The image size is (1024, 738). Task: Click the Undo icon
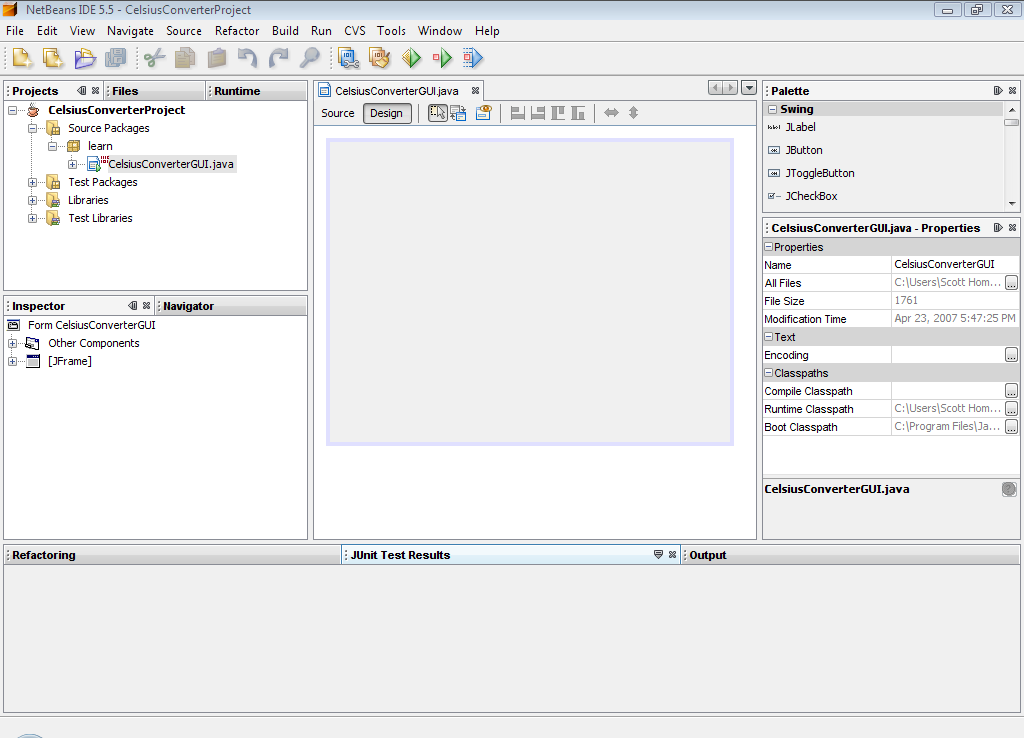tap(247, 58)
